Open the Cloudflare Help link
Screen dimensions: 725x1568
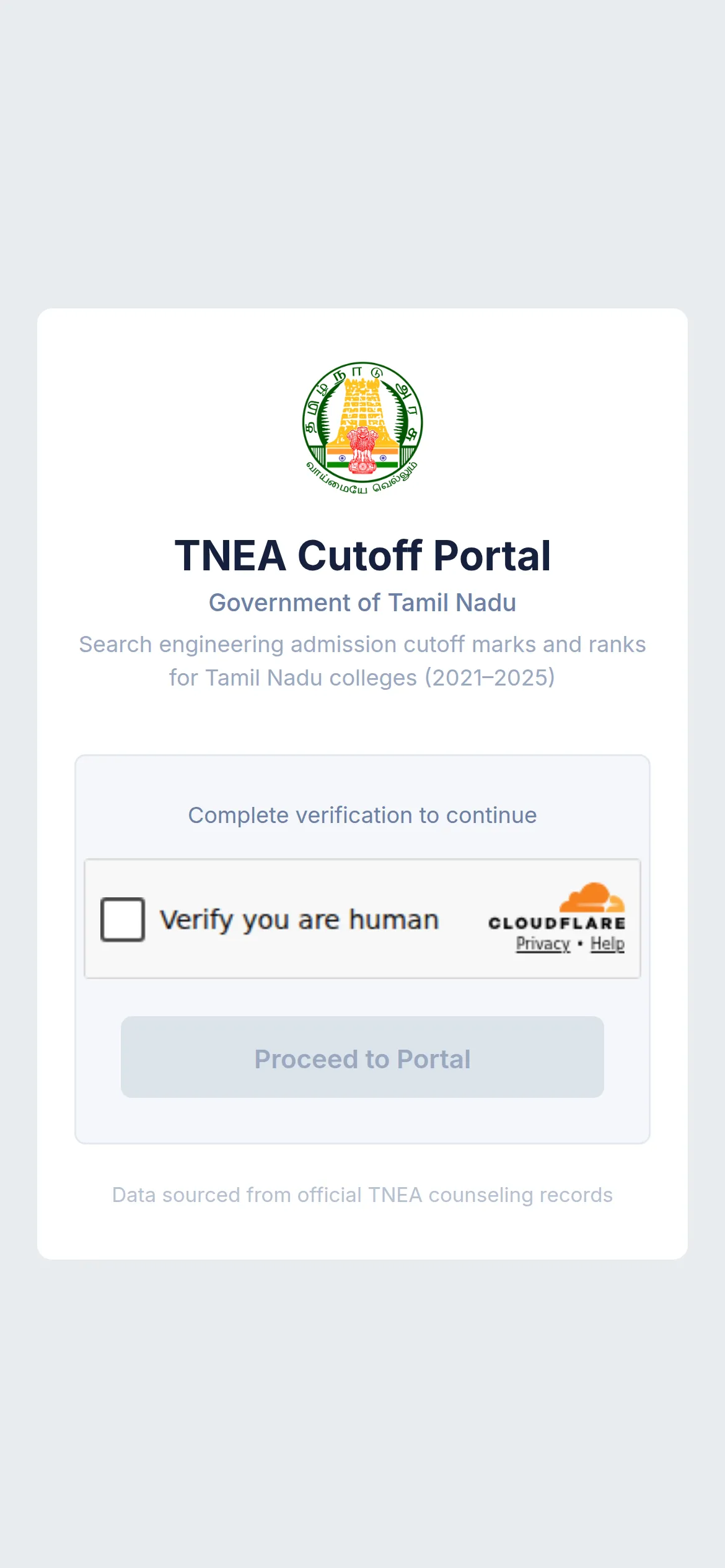point(607,944)
